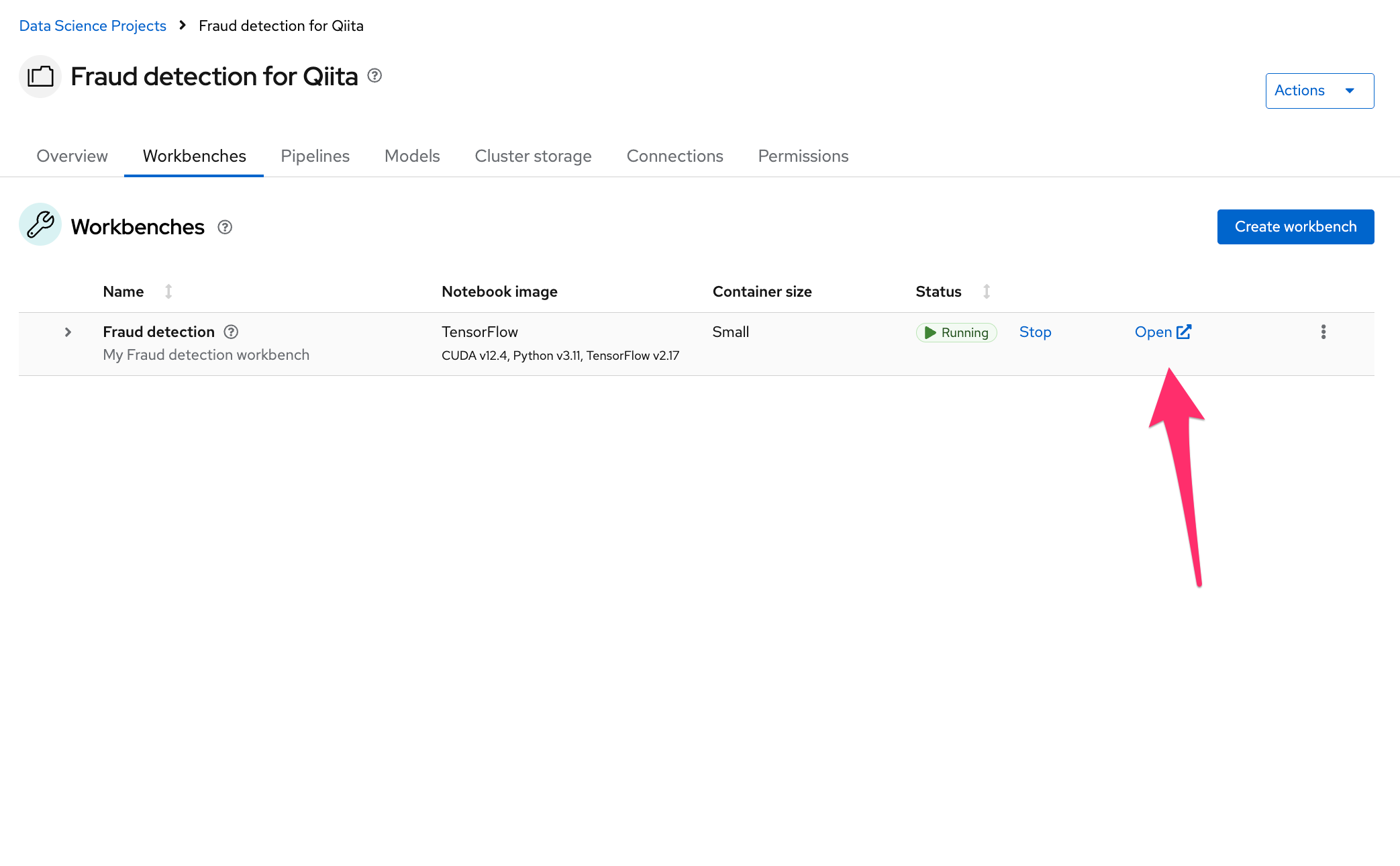Sort the table by the Status column
The image size is (1400, 866).
(986, 291)
